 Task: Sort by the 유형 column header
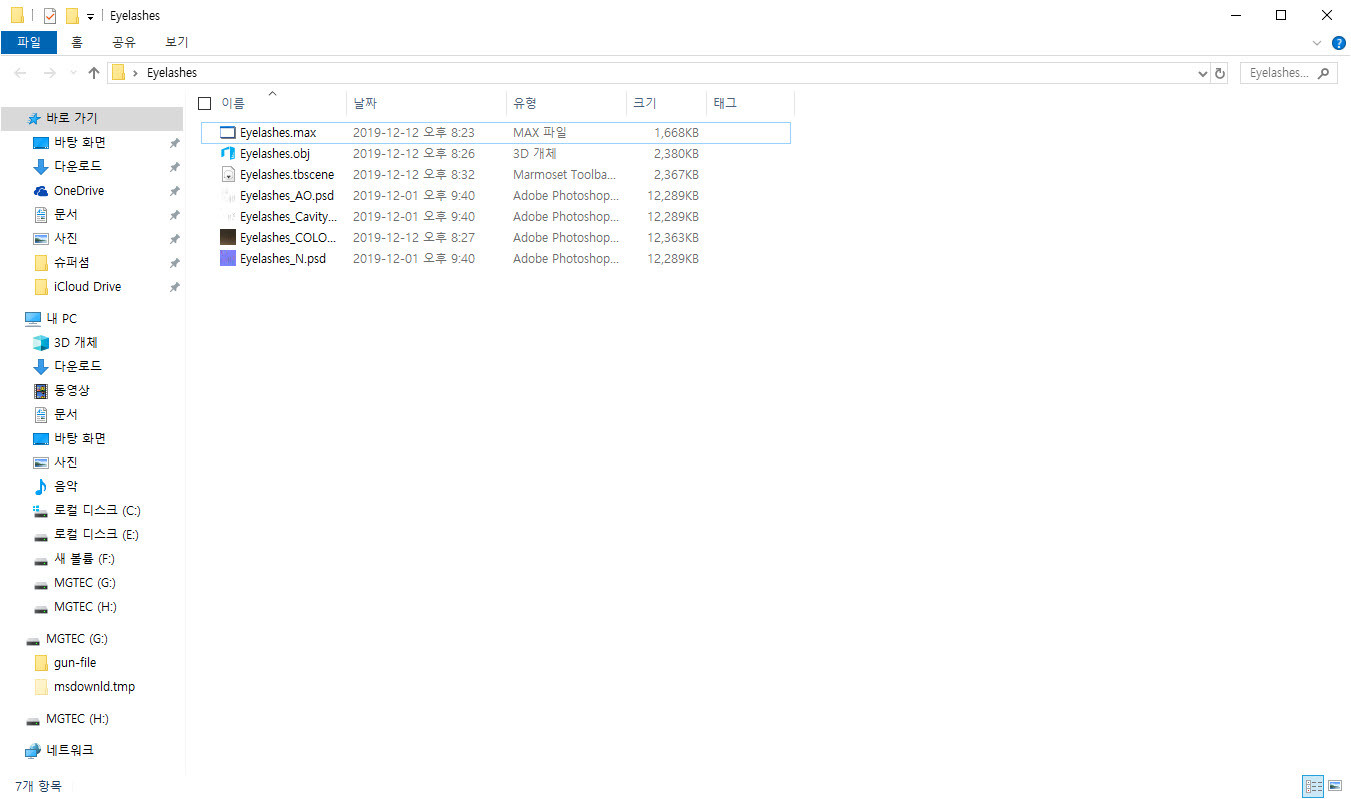(525, 103)
